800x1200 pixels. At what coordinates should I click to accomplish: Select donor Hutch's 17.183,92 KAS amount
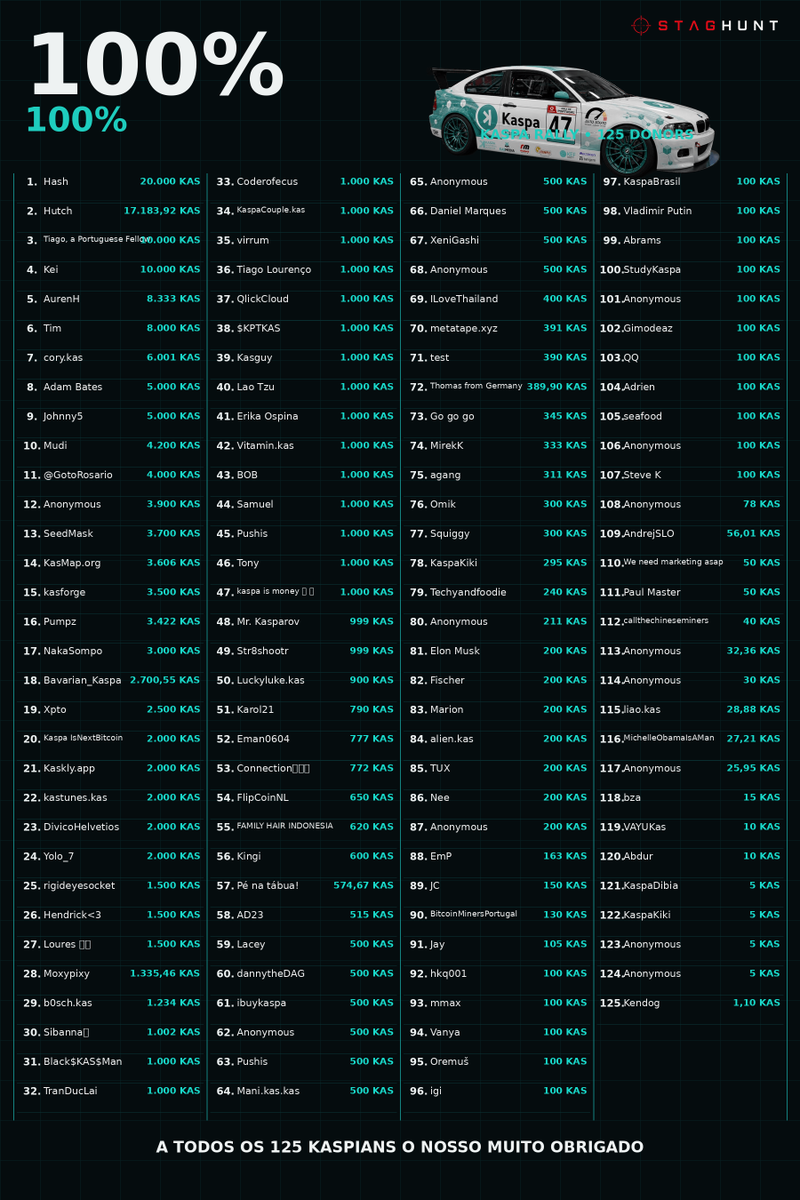click(162, 211)
